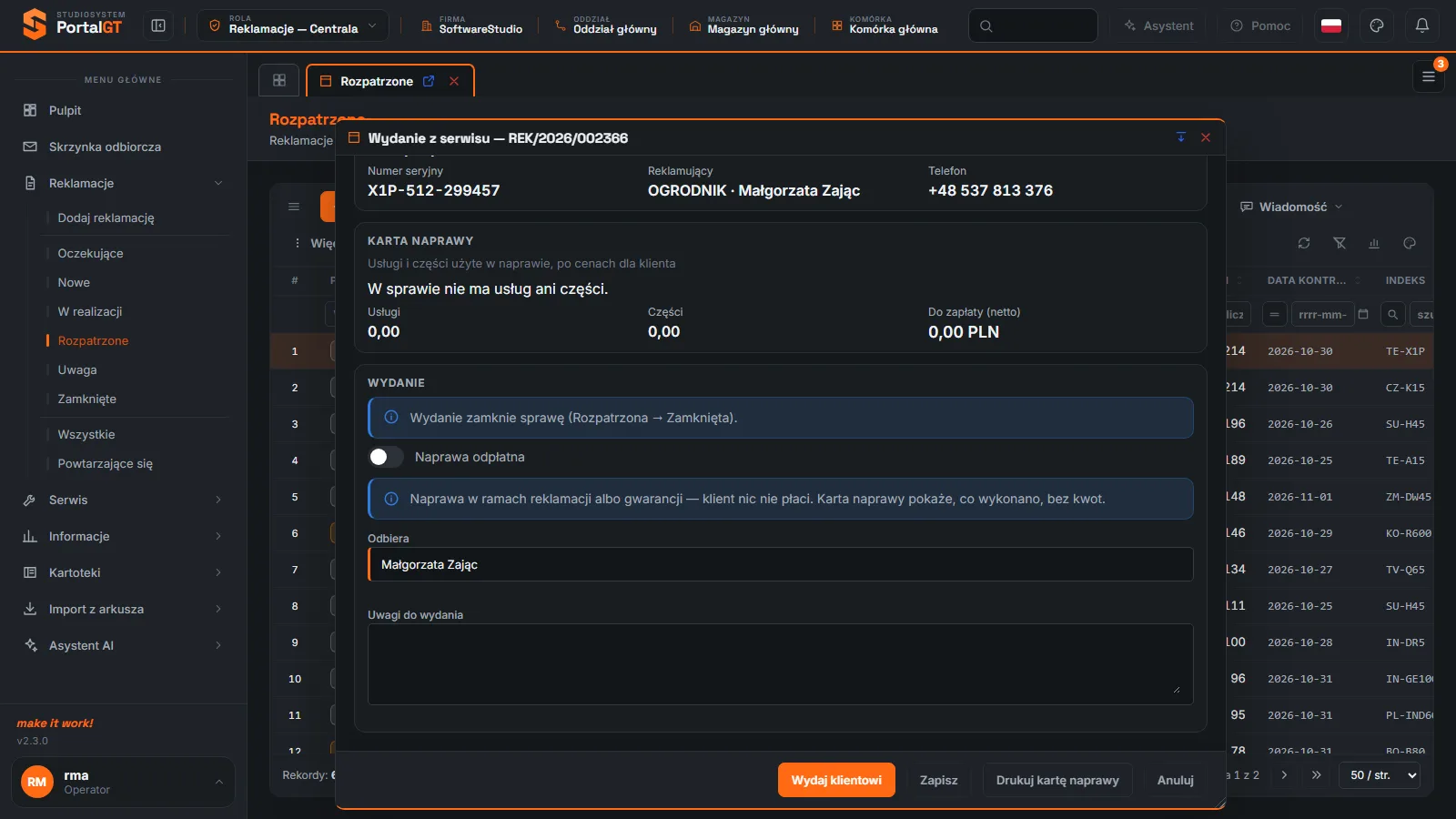Viewport: 1456px width, 819px height.
Task: Open the hamburger menu with badge
Action: (1429, 77)
